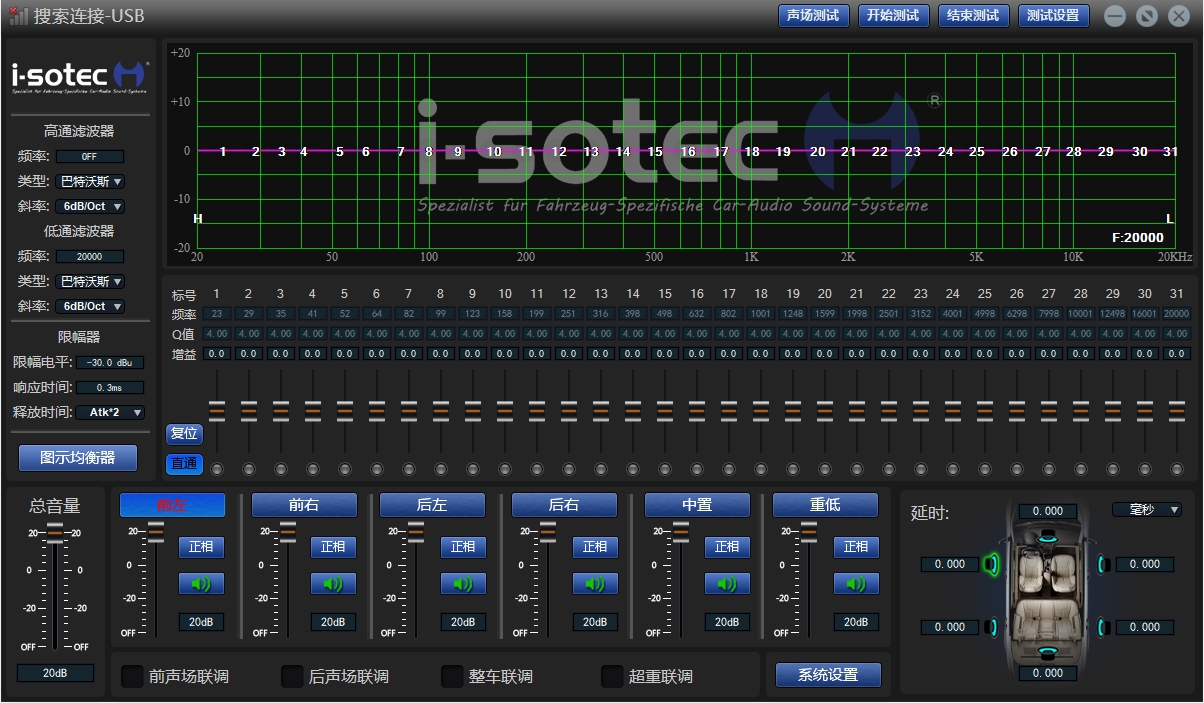Expand the 释放时间 Atk*2 dropdown
Image resolution: width=1204 pixels, height=703 pixels.
[110, 412]
